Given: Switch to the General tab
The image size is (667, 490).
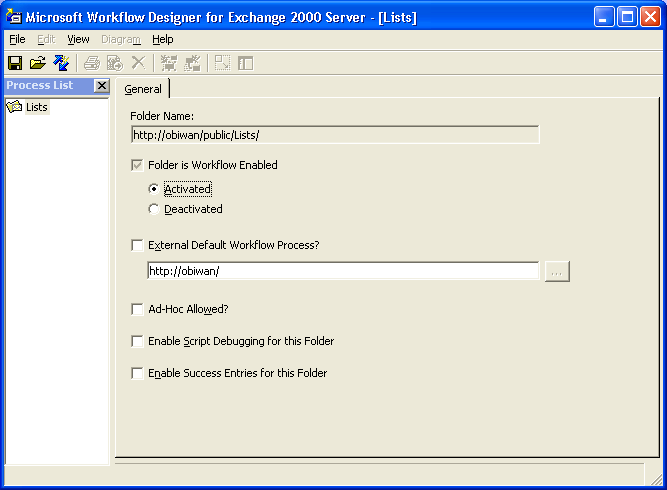Looking at the screenshot, I should (143, 89).
